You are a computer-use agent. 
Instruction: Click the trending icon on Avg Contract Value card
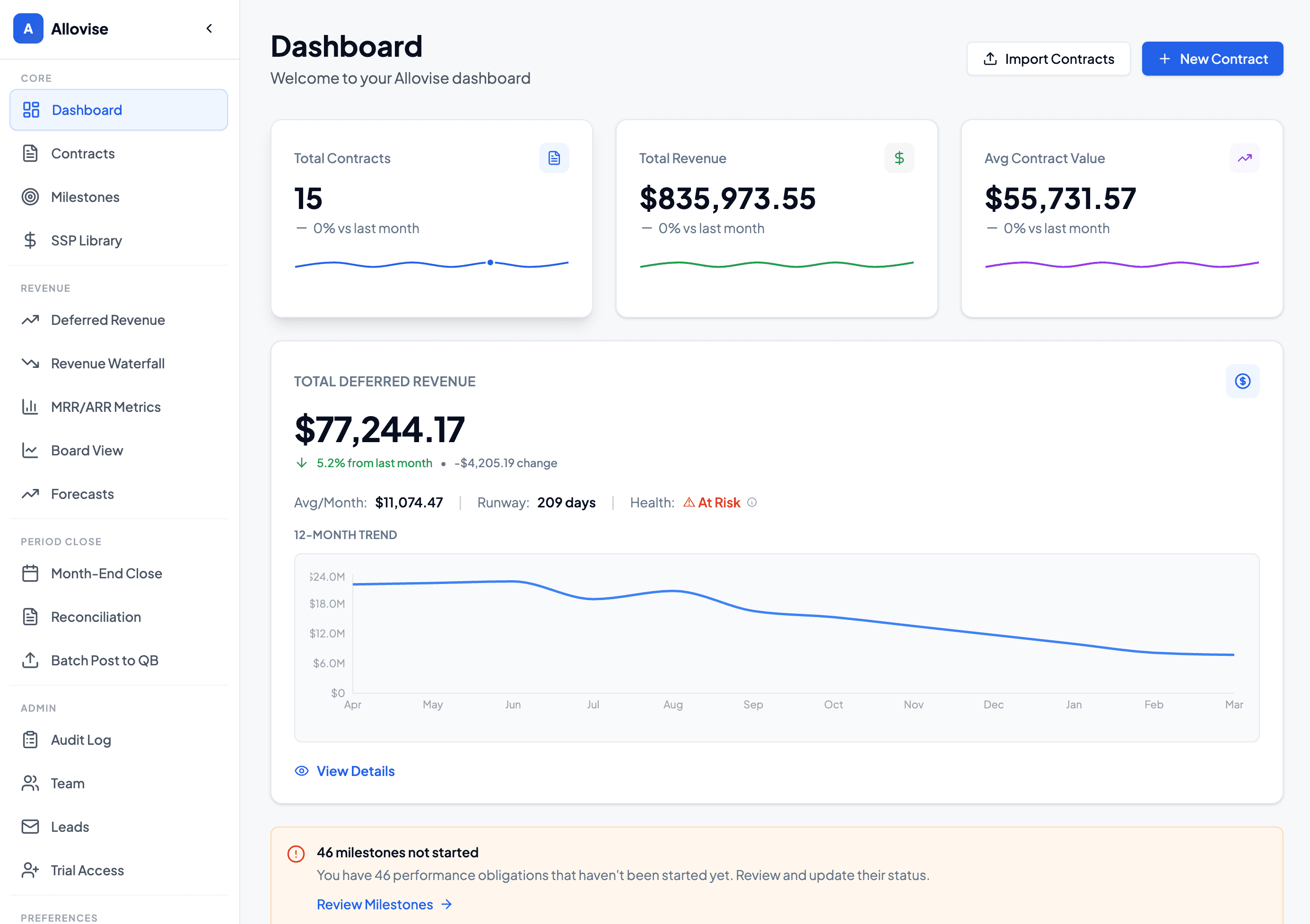(x=1244, y=158)
